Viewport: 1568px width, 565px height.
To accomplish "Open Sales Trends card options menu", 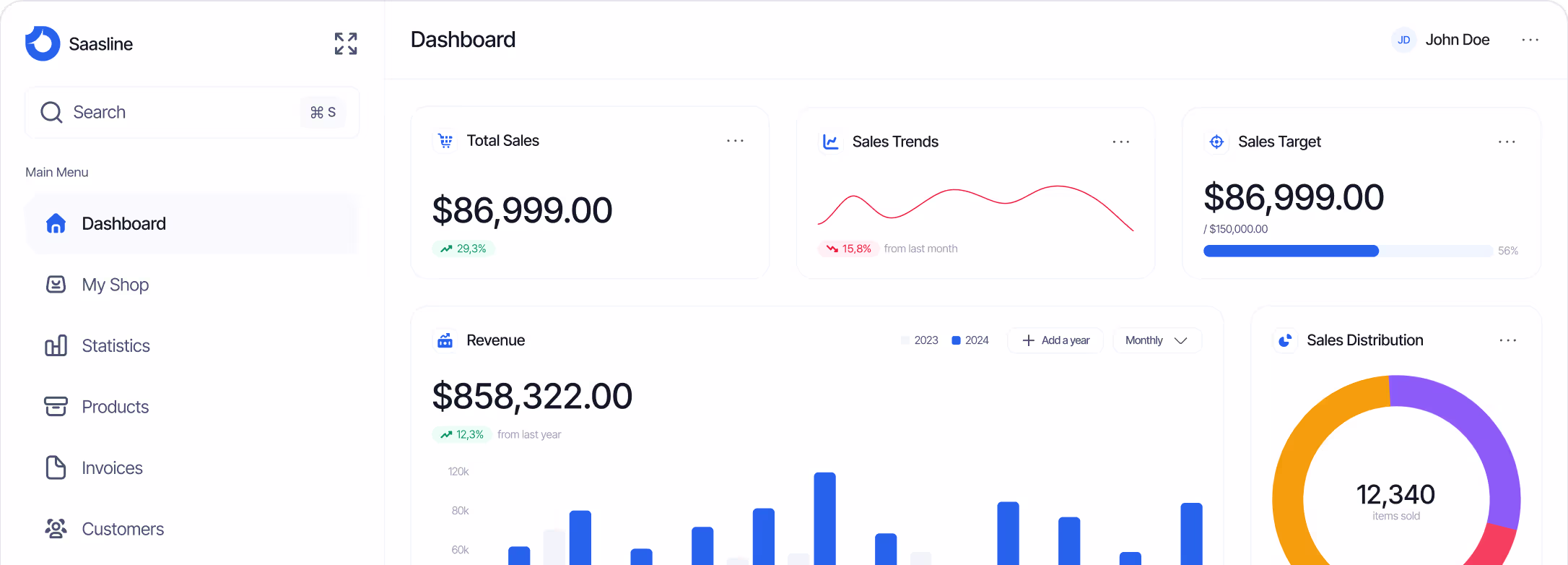I will (x=1120, y=142).
